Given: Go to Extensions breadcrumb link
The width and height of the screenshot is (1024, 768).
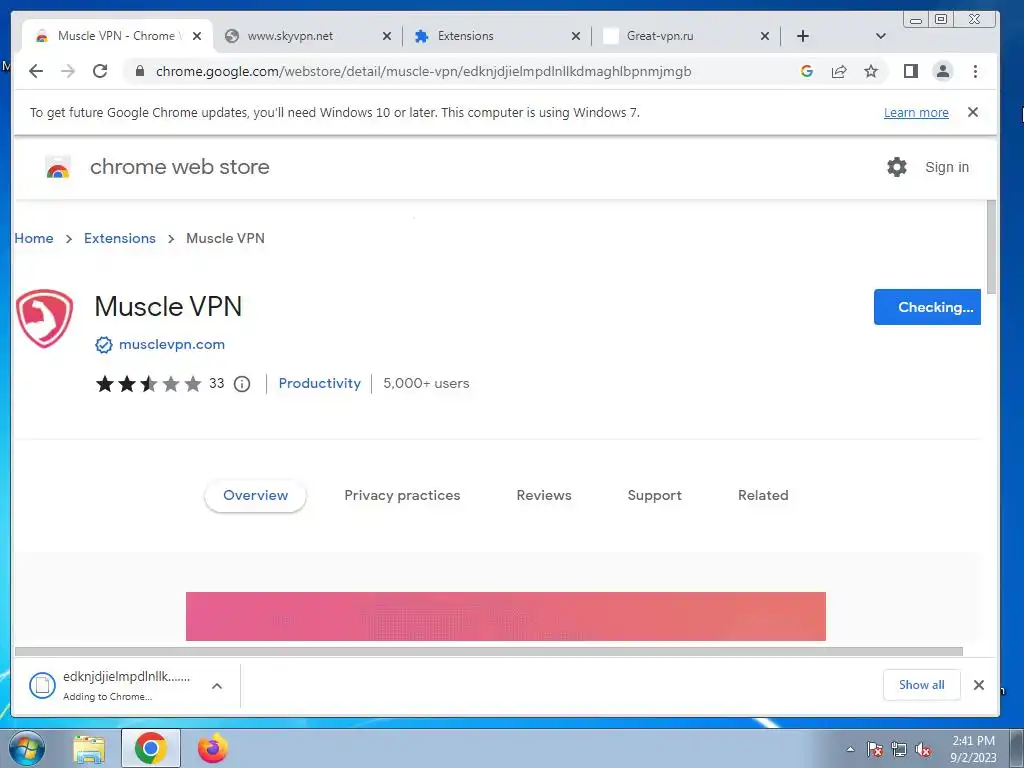Looking at the screenshot, I should pyautogui.click(x=120, y=238).
